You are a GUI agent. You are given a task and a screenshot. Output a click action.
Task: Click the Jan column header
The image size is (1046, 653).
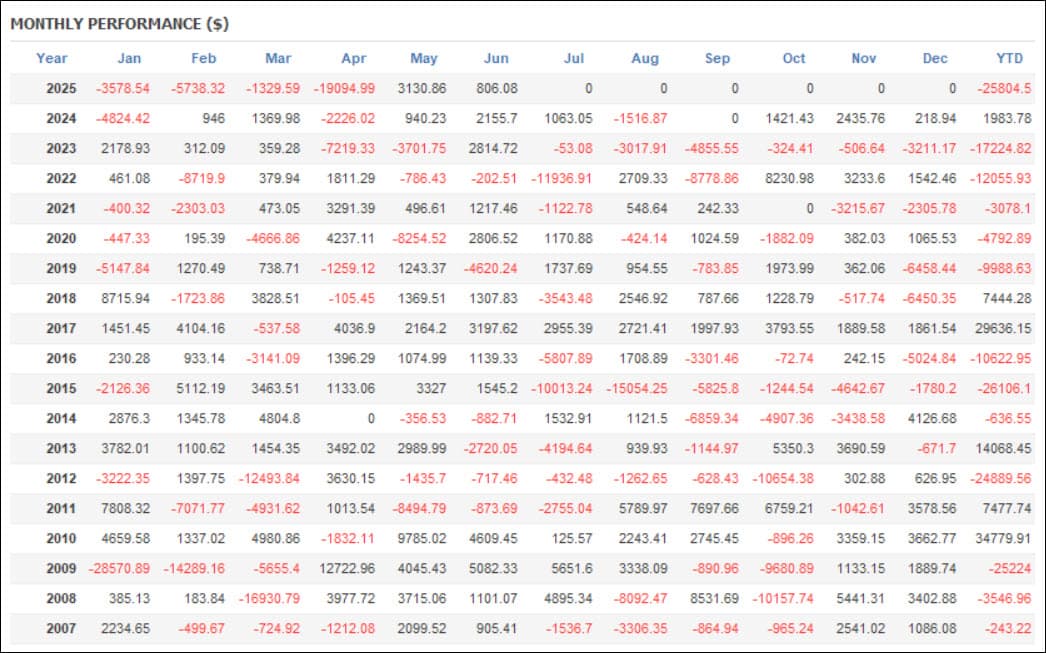[129, 58]
